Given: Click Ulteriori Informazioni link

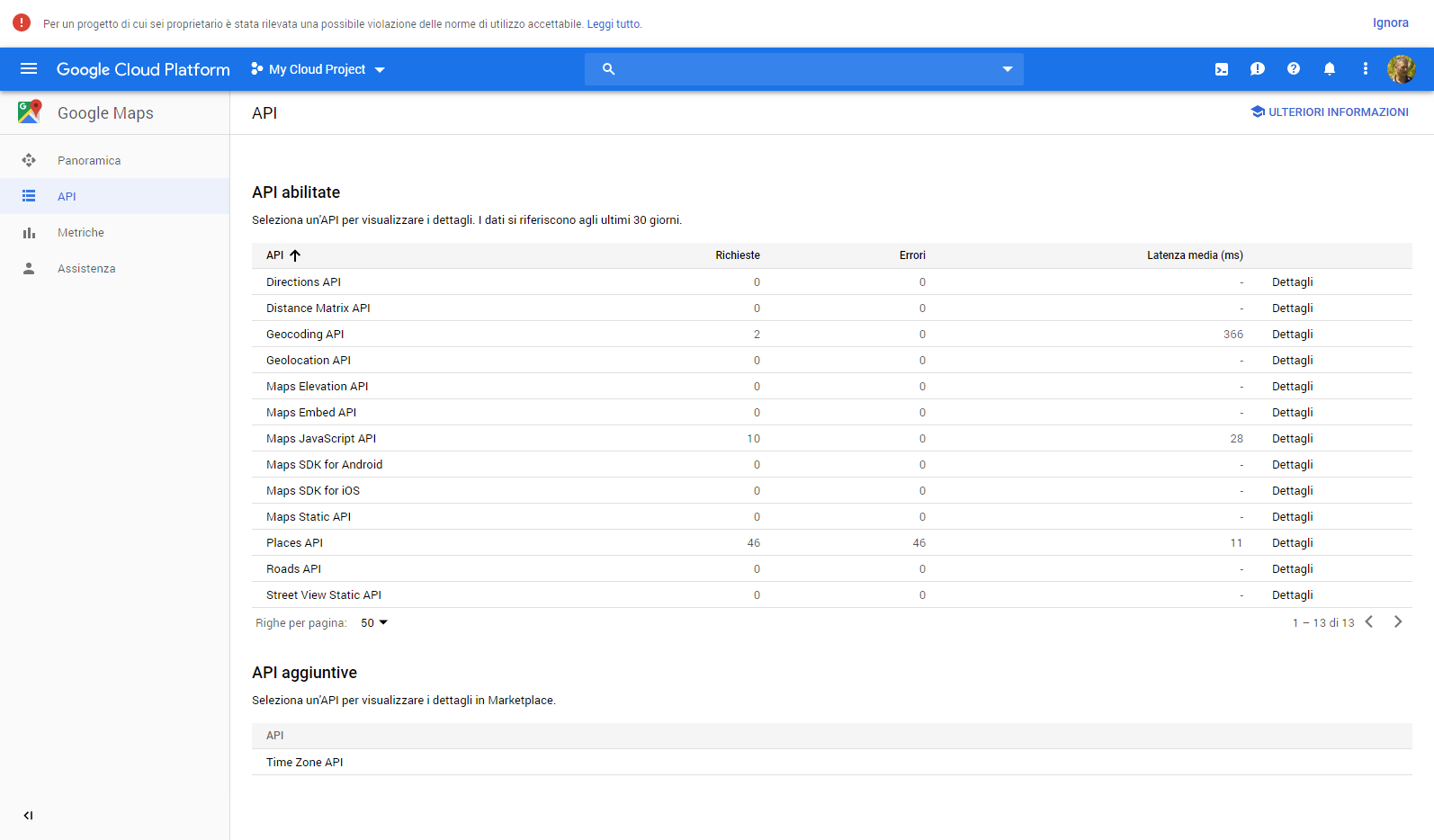Looking at the screenshot, I should coord(1330,112).
